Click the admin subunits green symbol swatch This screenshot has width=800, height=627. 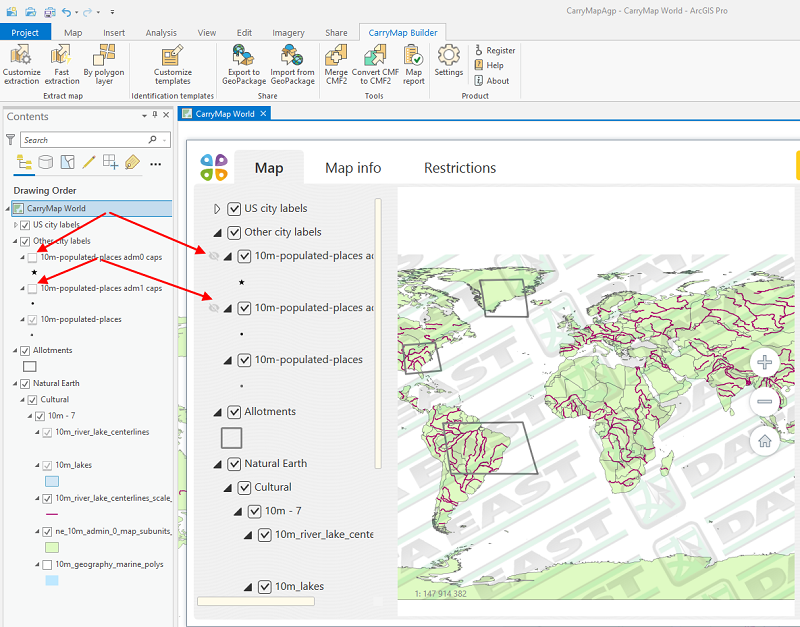click(x=52, y=547)
